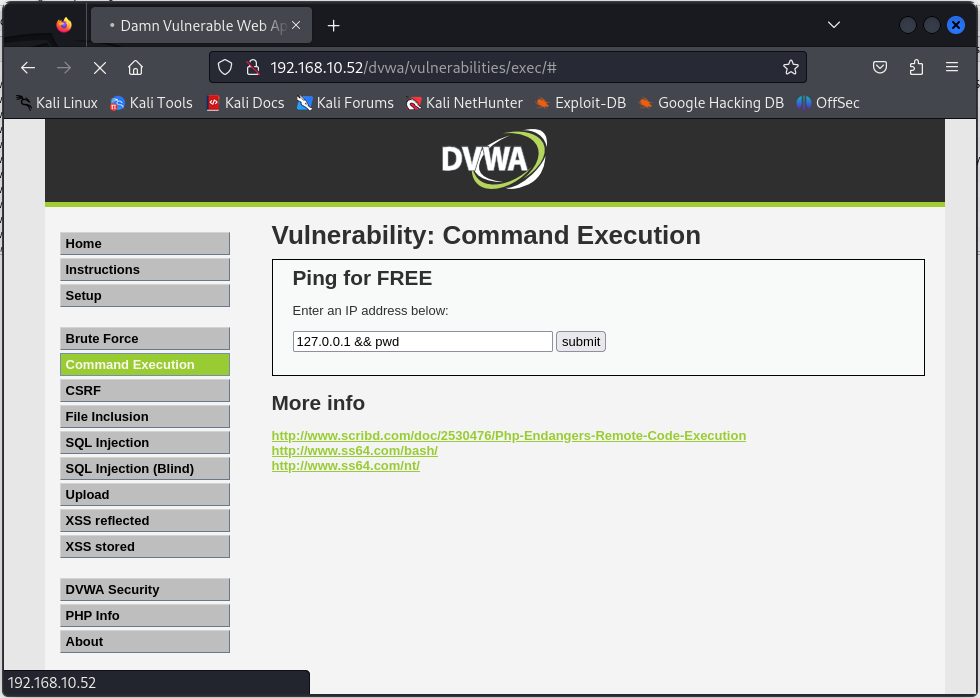Open the Kali Linux bookmark
This screenshot has width=980, height=698.
pos(57,102)
